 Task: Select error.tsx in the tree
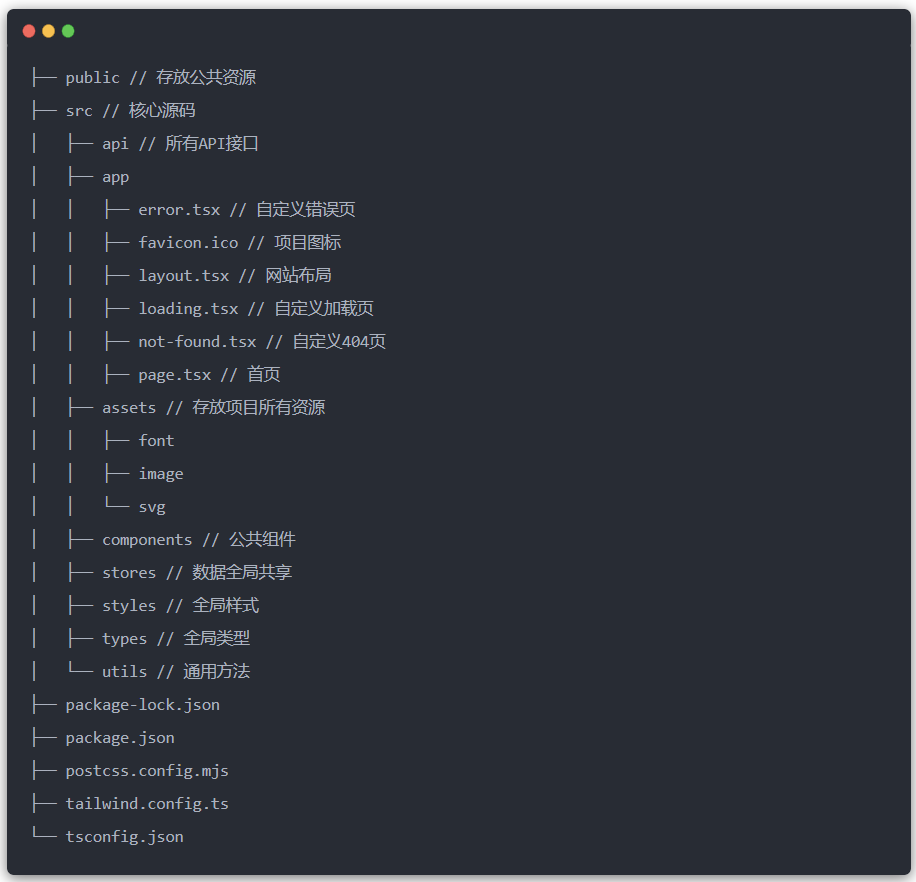[179, 210]
